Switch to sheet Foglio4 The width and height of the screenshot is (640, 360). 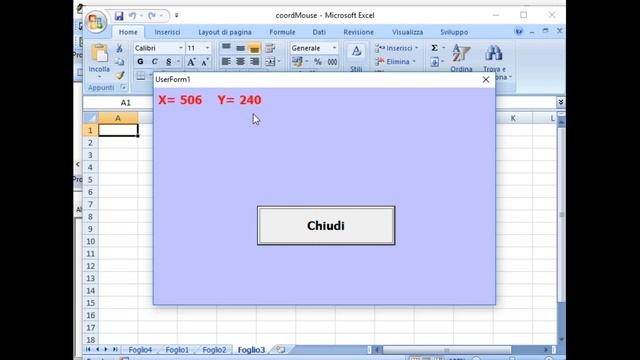click(x=140, y=350)
